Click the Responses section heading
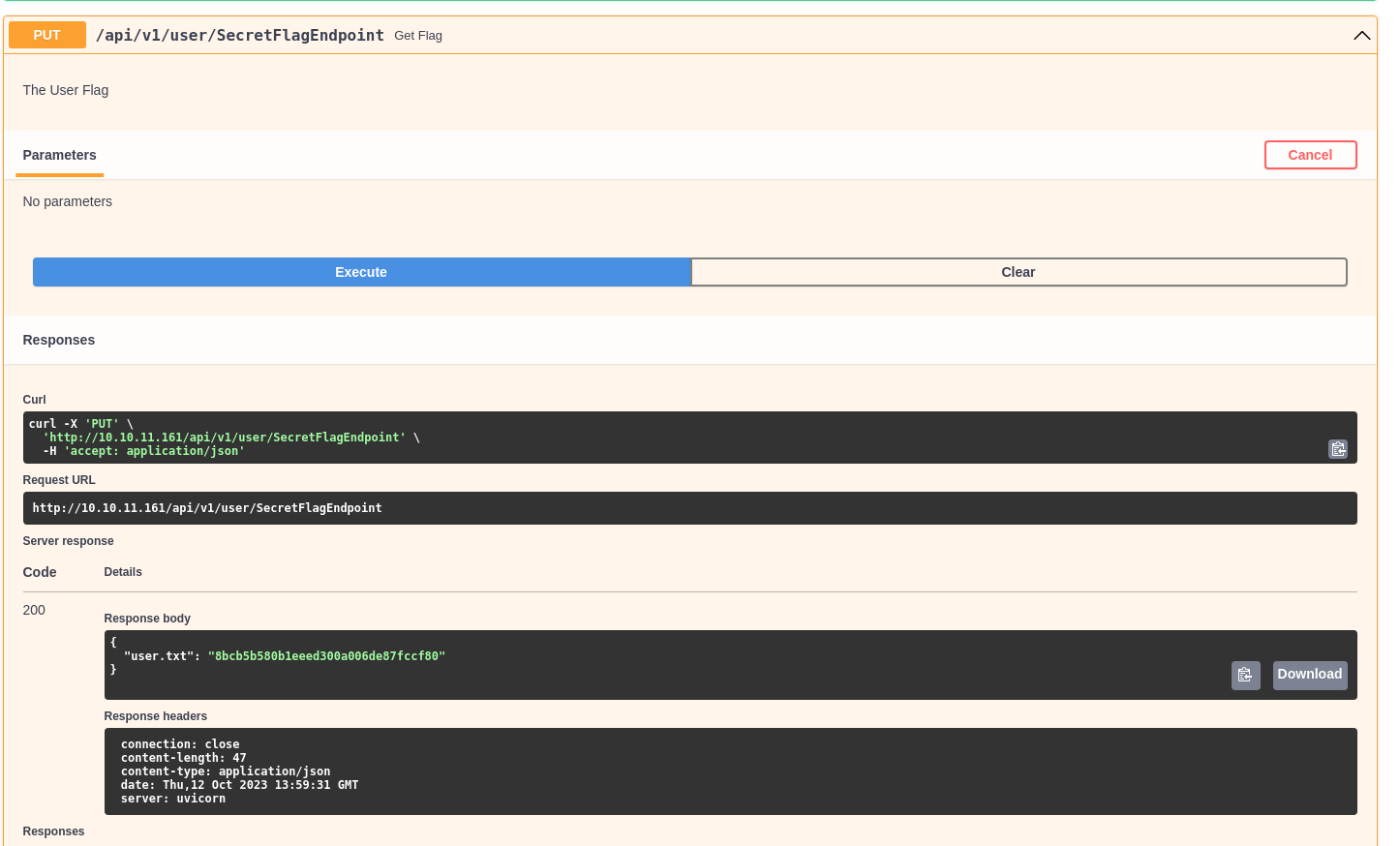Viewport: 1400px width, 846px height. 59,340
